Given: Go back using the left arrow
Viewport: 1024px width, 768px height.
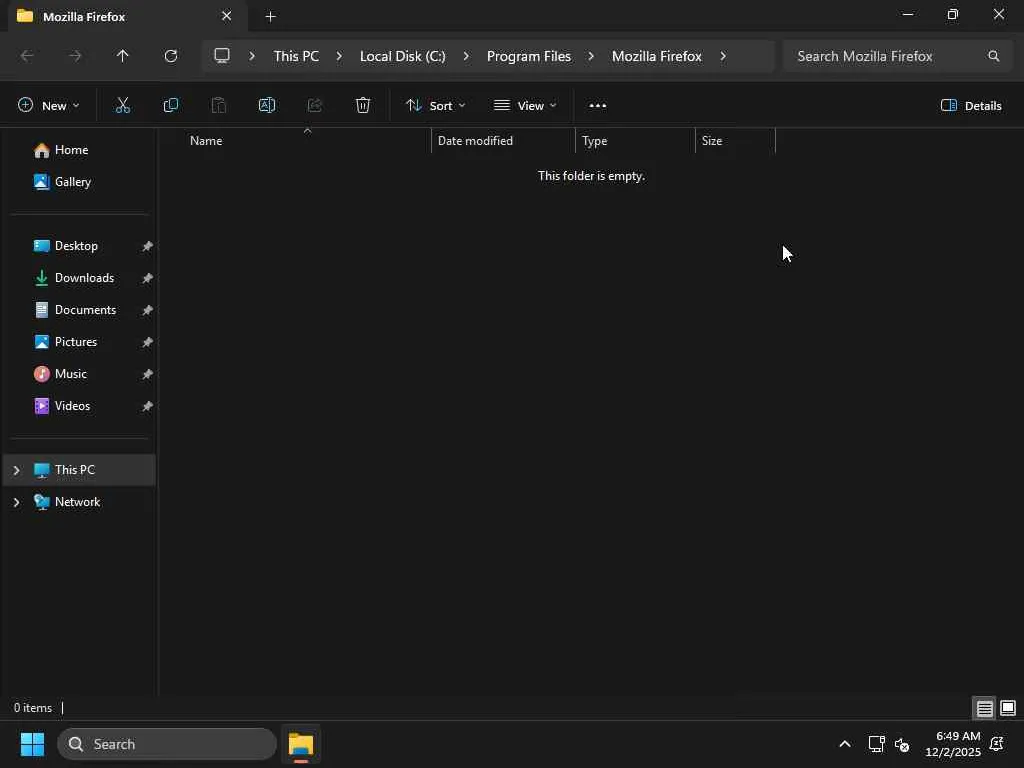Looking at the screenshot, I should click(27, 56).
